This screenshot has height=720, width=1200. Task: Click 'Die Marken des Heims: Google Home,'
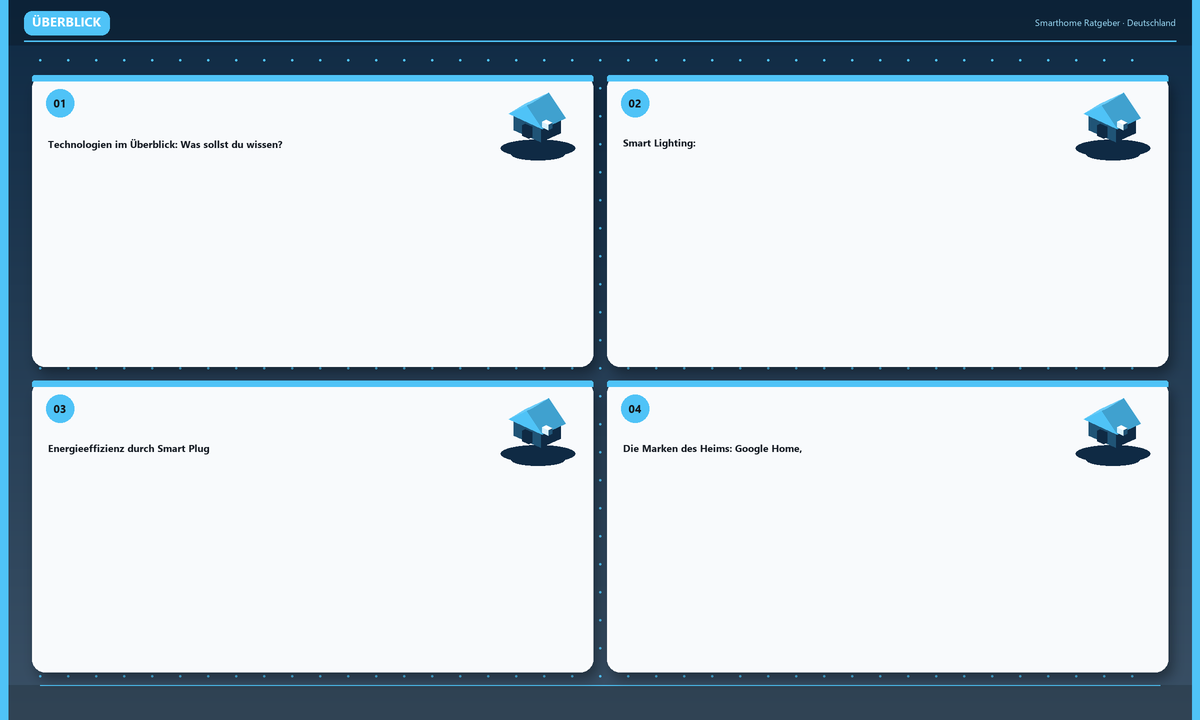point(712,449)
